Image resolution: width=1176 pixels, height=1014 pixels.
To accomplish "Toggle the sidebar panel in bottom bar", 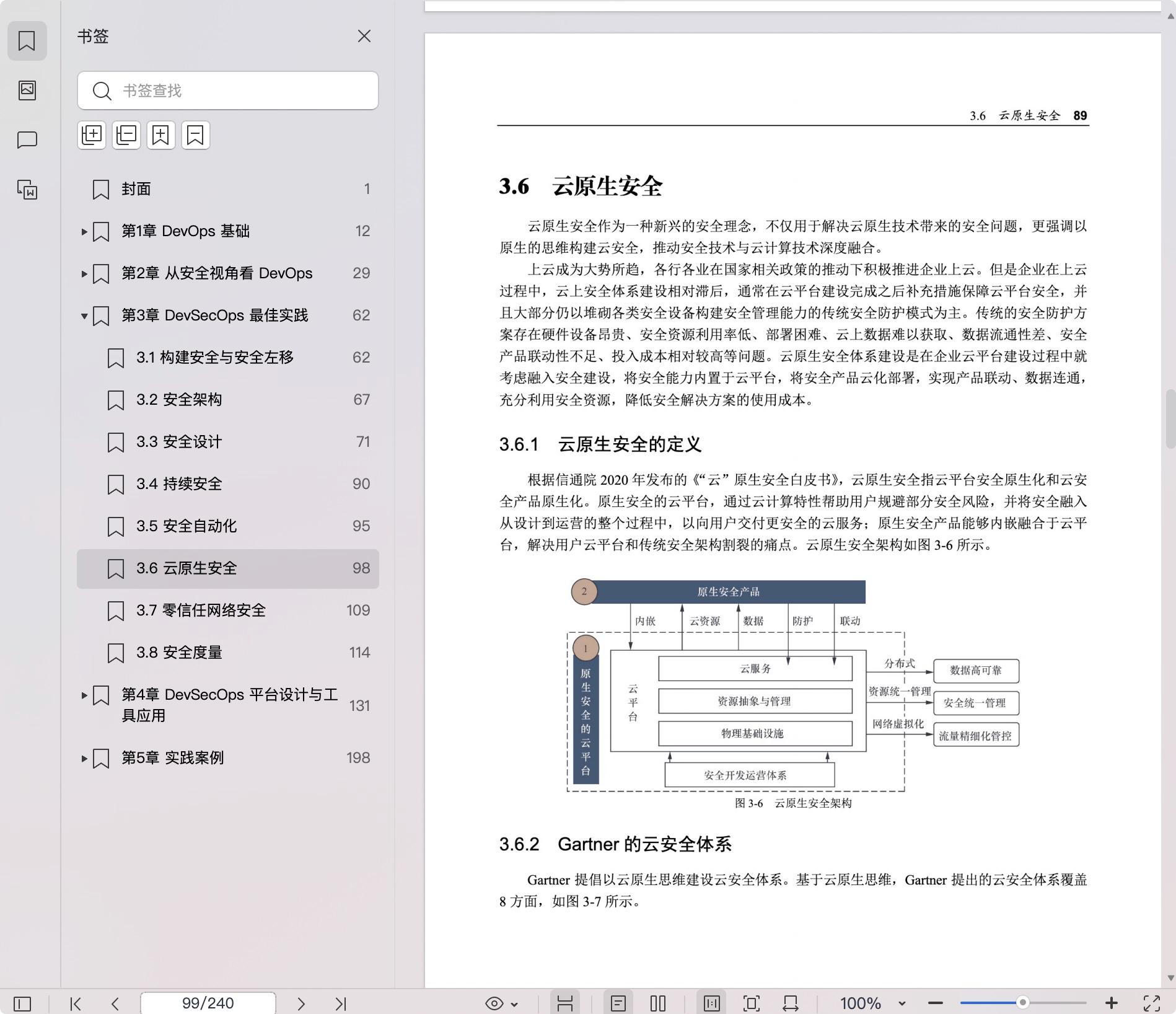I will (22, 1003).
